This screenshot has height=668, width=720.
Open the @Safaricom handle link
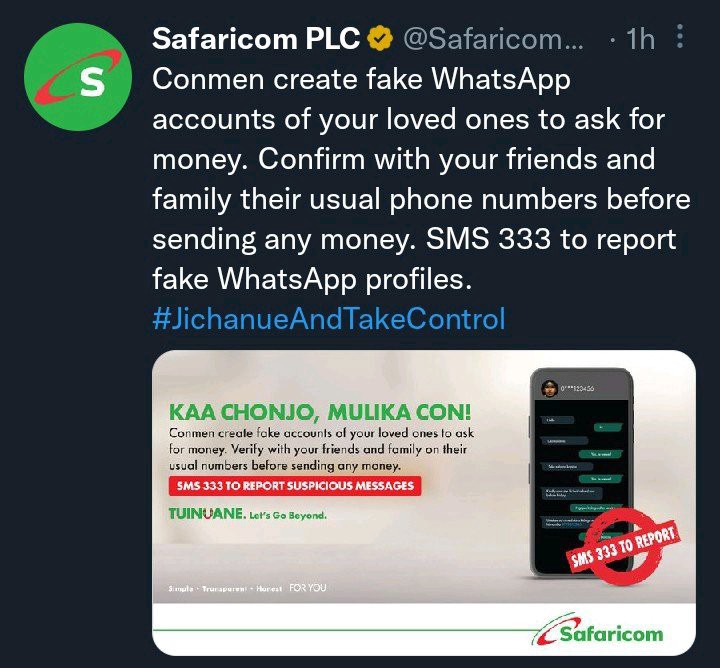click(x=493, y=39)
